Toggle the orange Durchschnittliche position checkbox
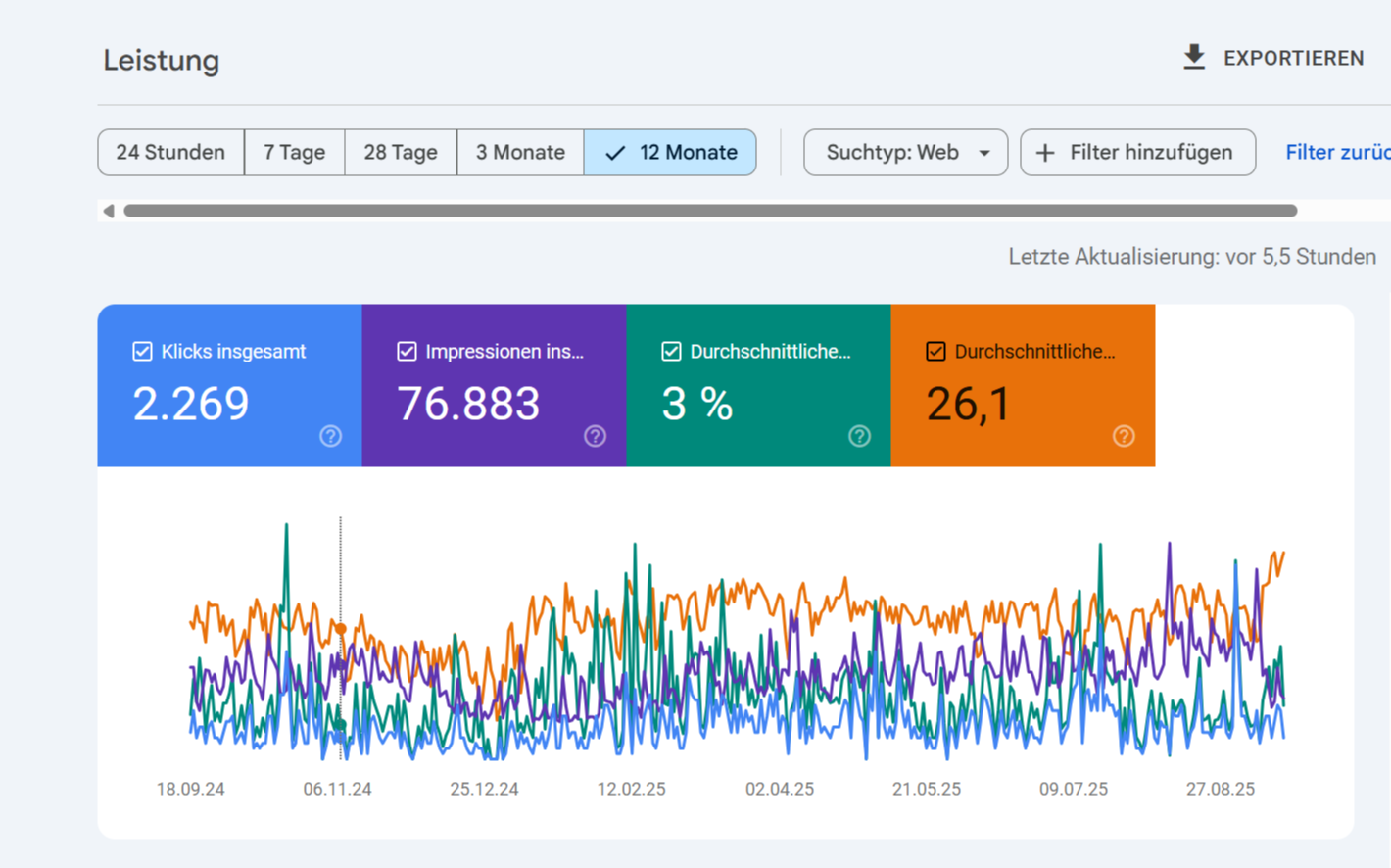The image size is (1391, 868). click(935, 352)
